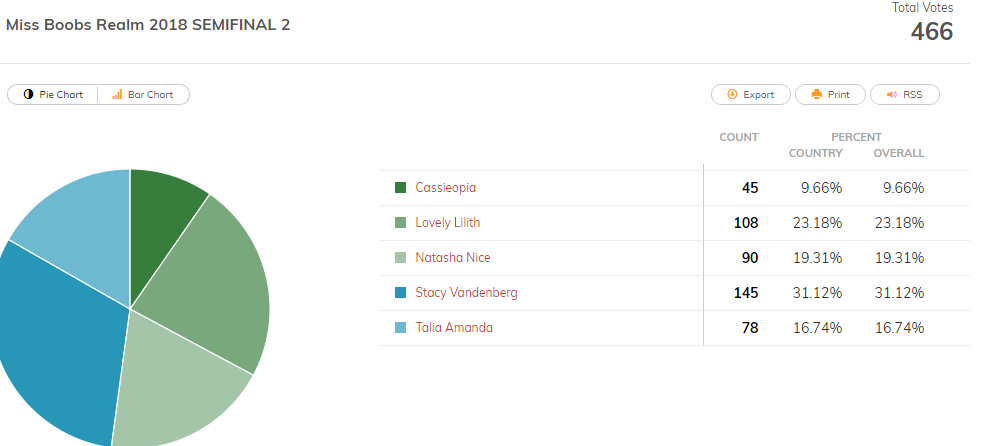989x446 pixels.
Task: Open the Natasha Nice link
Action: (x=452, y=257)
